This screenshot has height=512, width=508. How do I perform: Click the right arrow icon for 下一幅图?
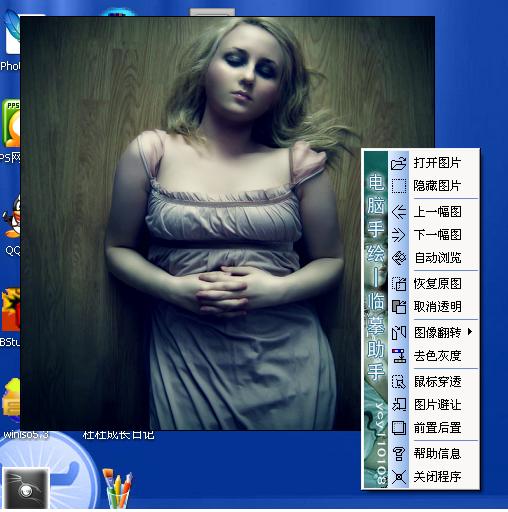click(398, 235)
